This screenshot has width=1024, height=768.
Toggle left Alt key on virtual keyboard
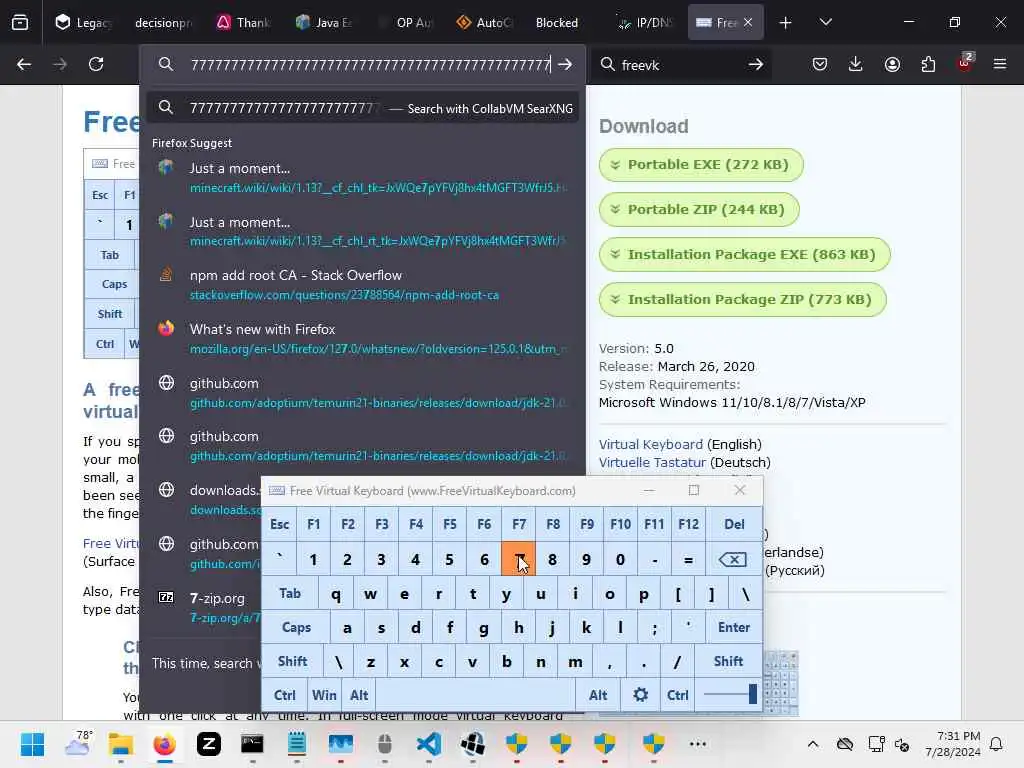(359, 695)
